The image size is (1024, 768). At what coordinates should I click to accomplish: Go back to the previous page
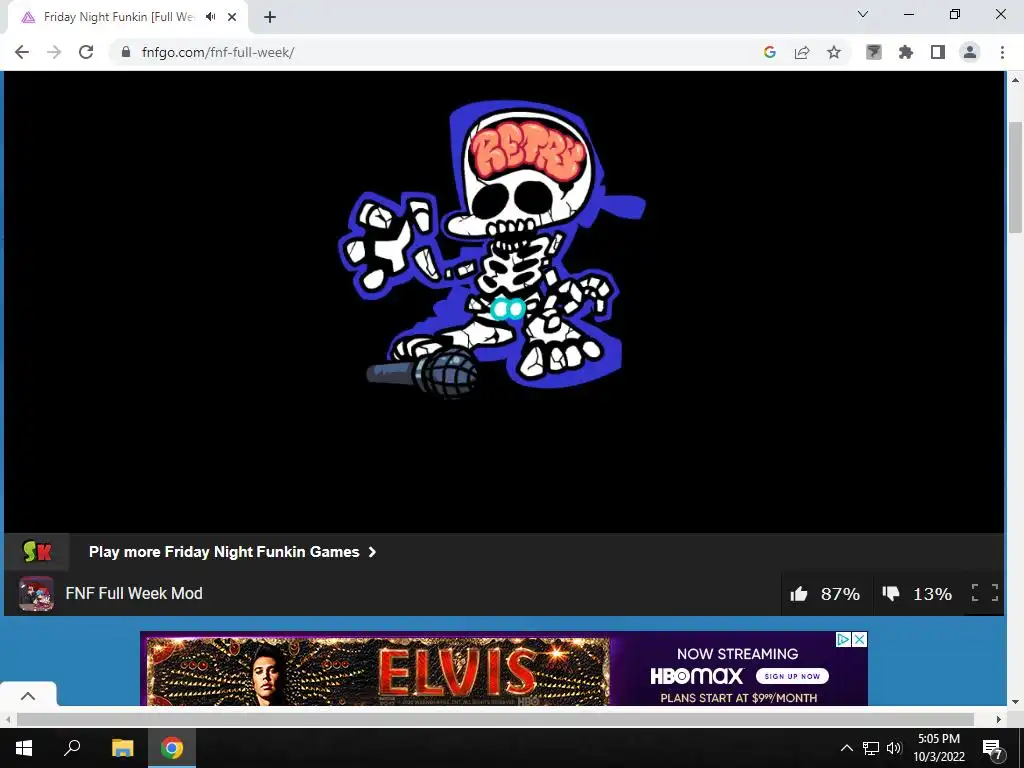pyautogui.click(x=22, y=52)
